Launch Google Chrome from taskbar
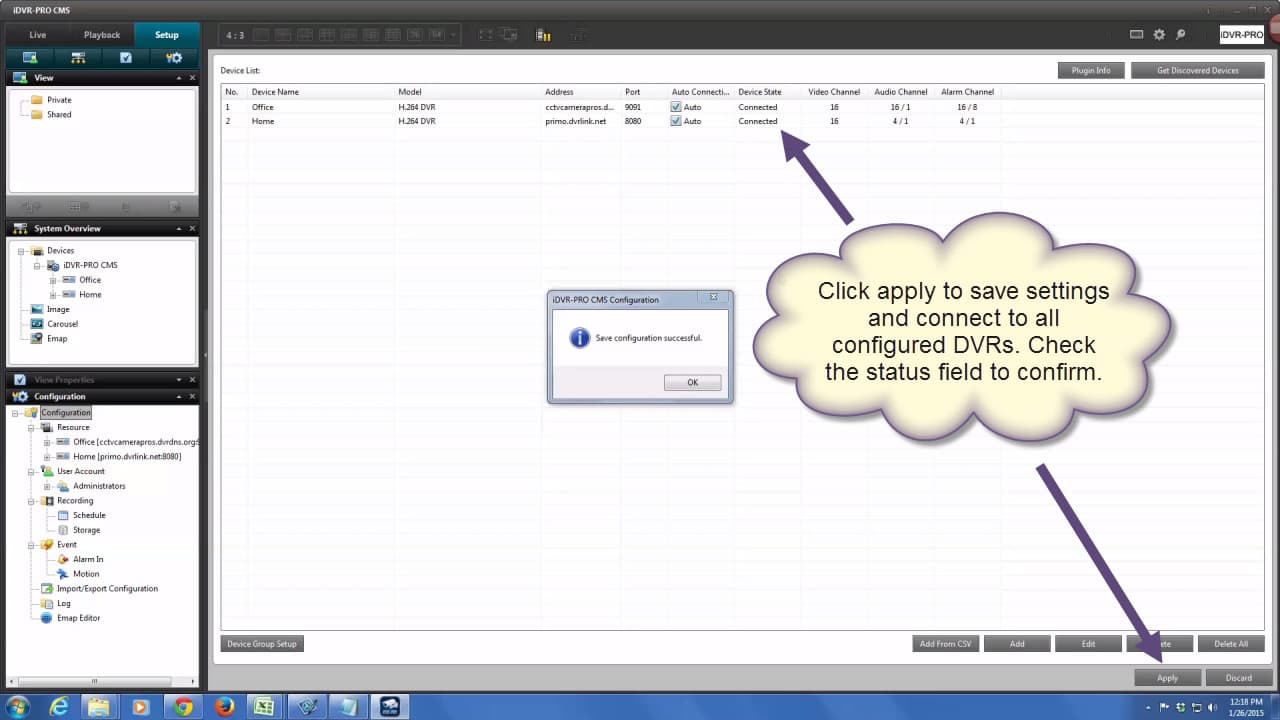1280x720 pixels. [x=183, y=707]
